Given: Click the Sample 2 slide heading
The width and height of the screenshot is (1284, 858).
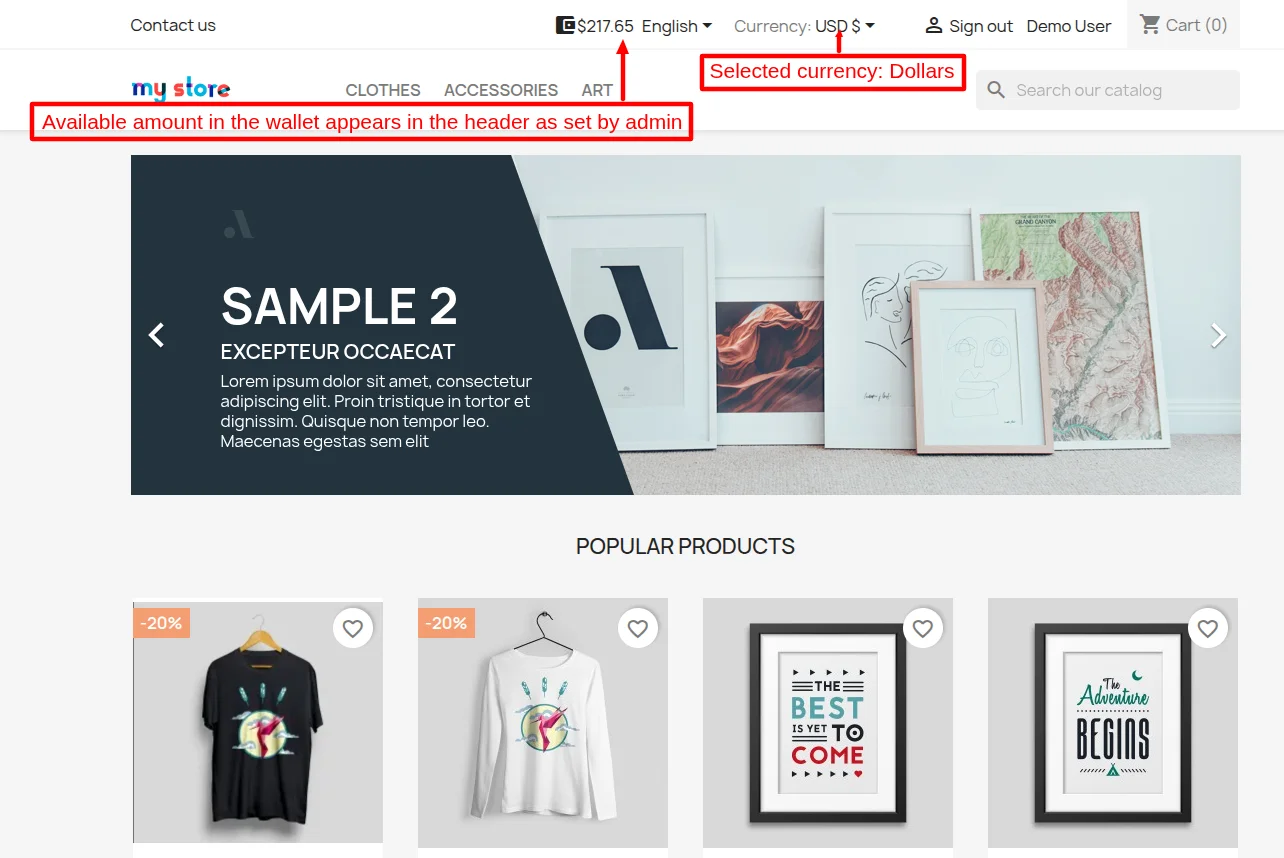Looking at the screenshot, I should [339, 306].
